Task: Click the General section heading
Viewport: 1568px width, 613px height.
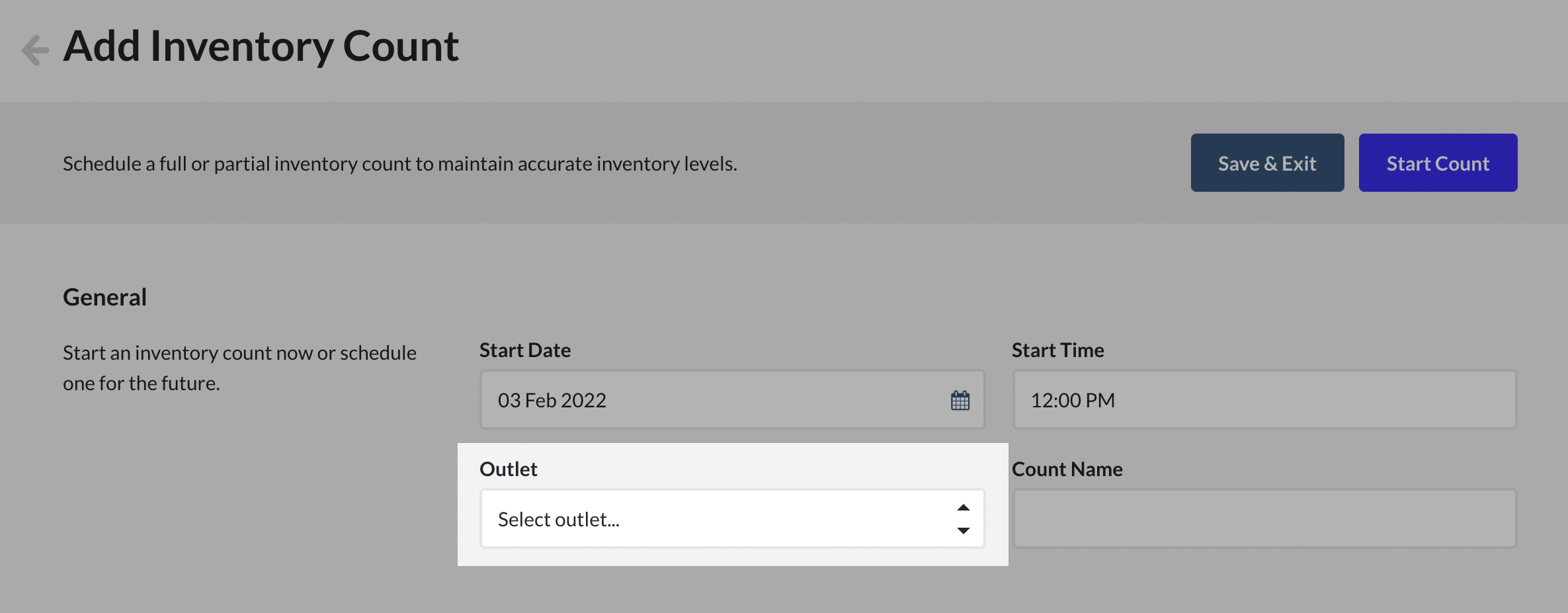Action: click(104, 296)
